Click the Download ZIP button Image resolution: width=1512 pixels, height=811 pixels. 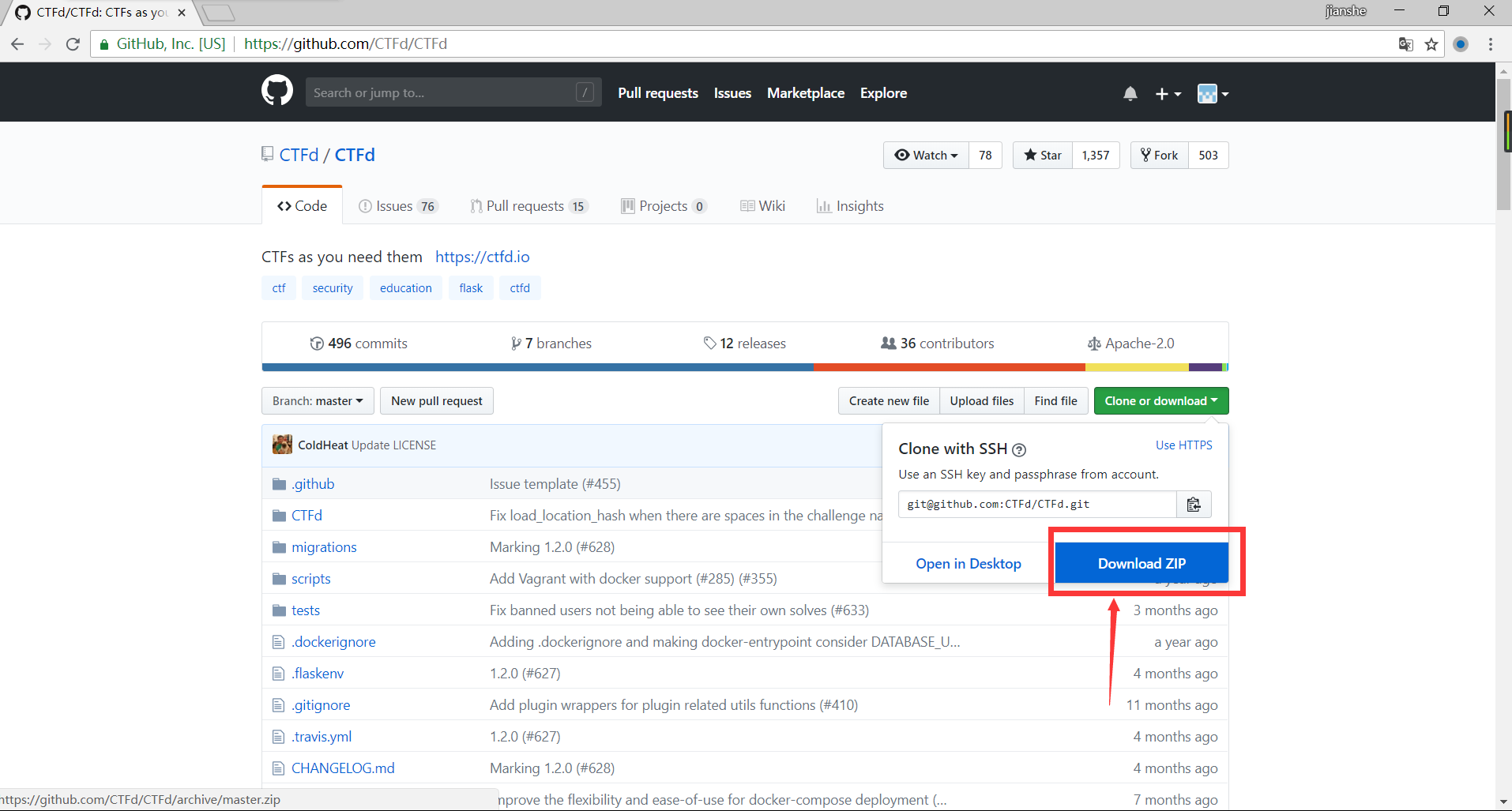click(1142, 563)
